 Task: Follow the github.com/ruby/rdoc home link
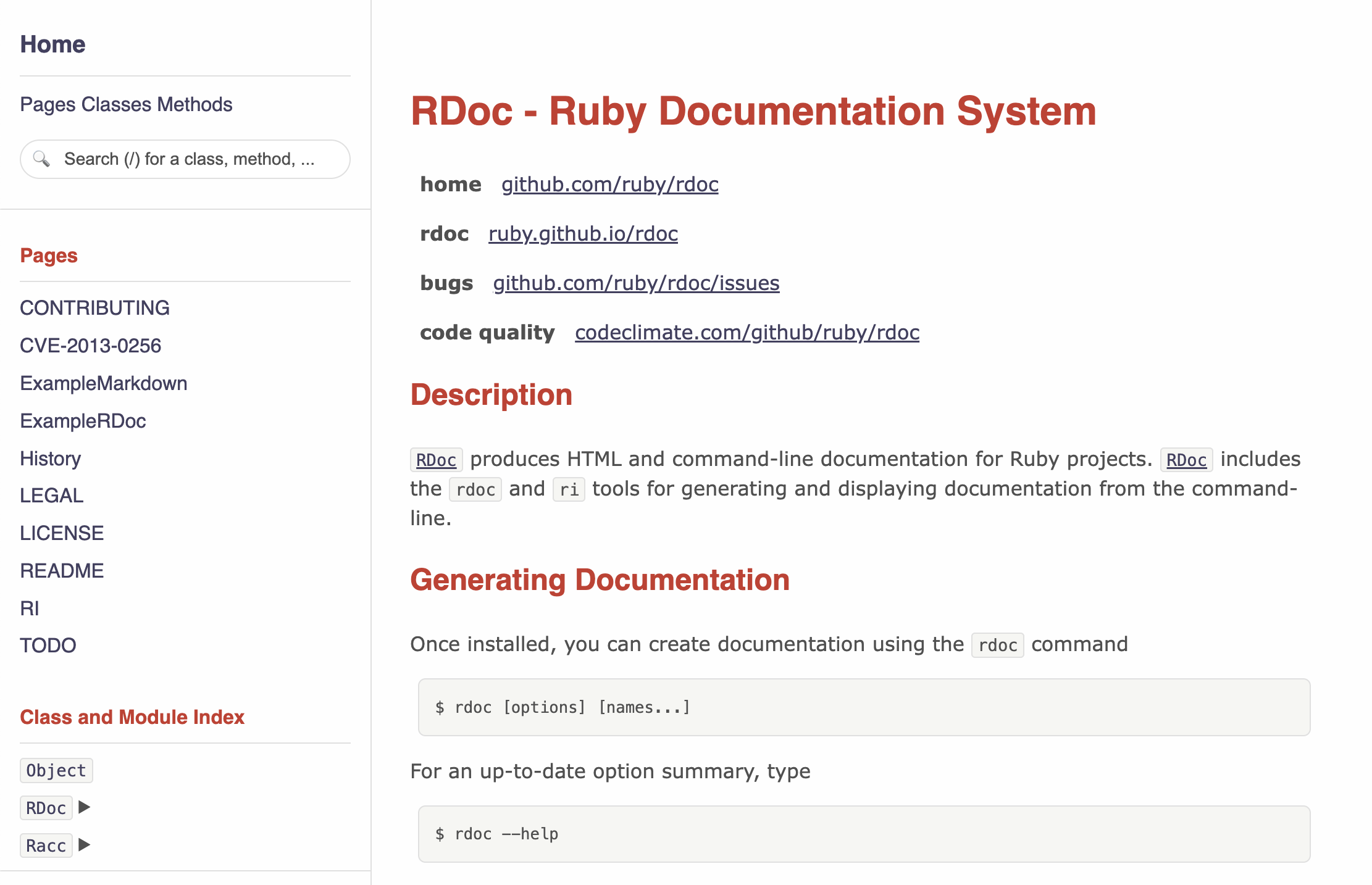pos(610,185)
